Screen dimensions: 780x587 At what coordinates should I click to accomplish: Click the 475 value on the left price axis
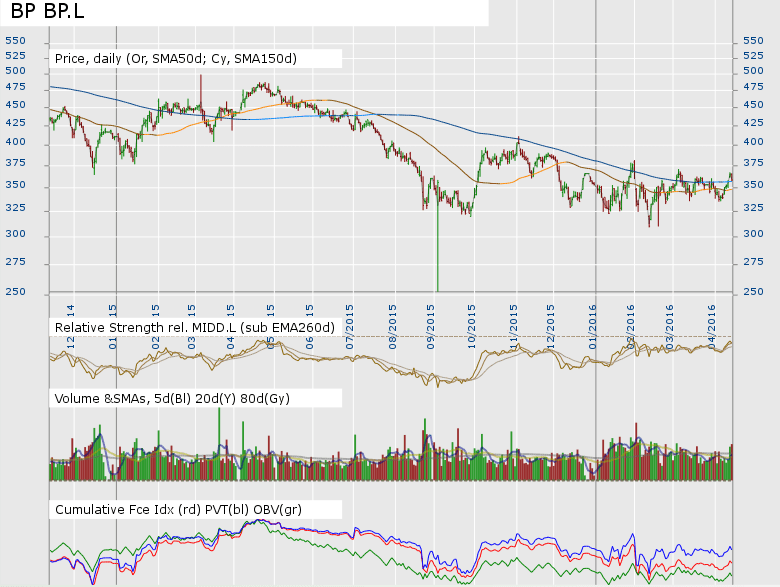click(15, 87)
